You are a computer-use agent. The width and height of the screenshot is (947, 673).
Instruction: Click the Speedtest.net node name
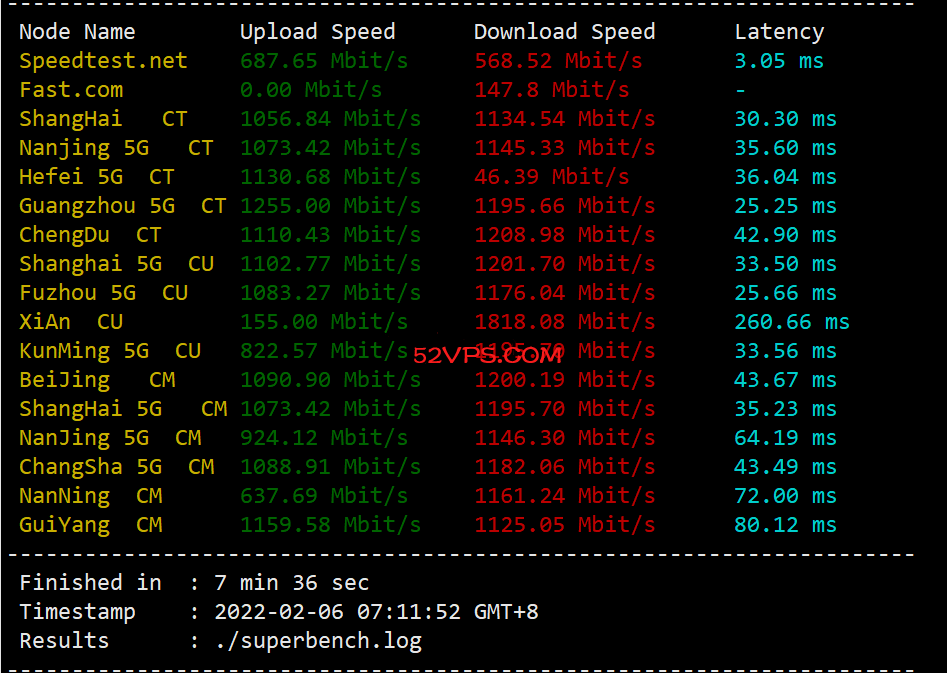click(103, 61)
